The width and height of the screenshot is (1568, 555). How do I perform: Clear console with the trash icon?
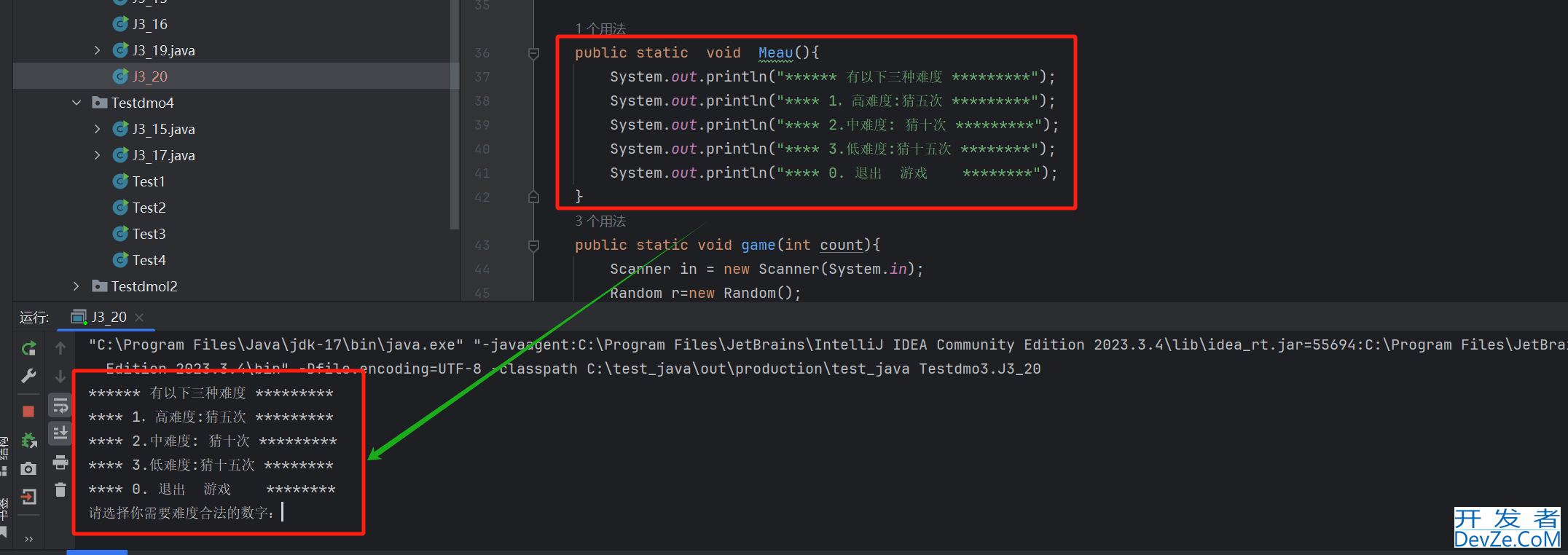[x=60, y=489]
